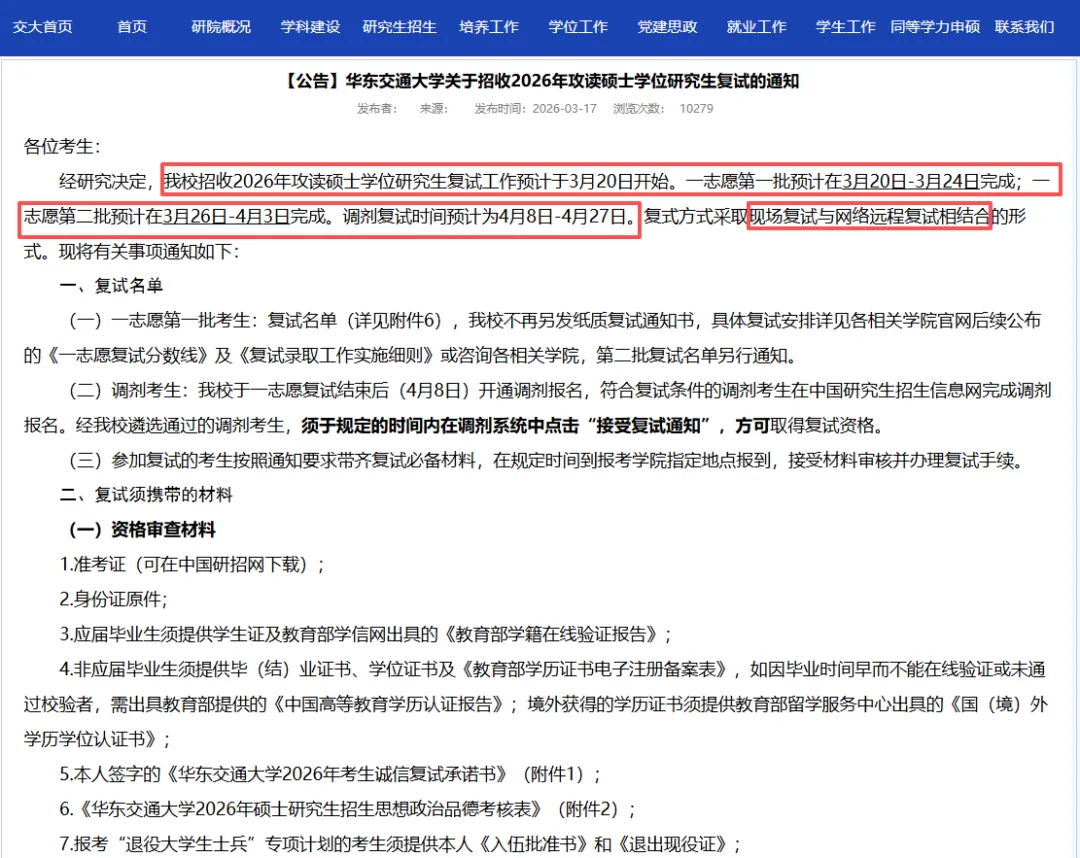Click 《中国高等教育学历认证报告》 text
The image size is (1080, 858).
click(387, 704)
